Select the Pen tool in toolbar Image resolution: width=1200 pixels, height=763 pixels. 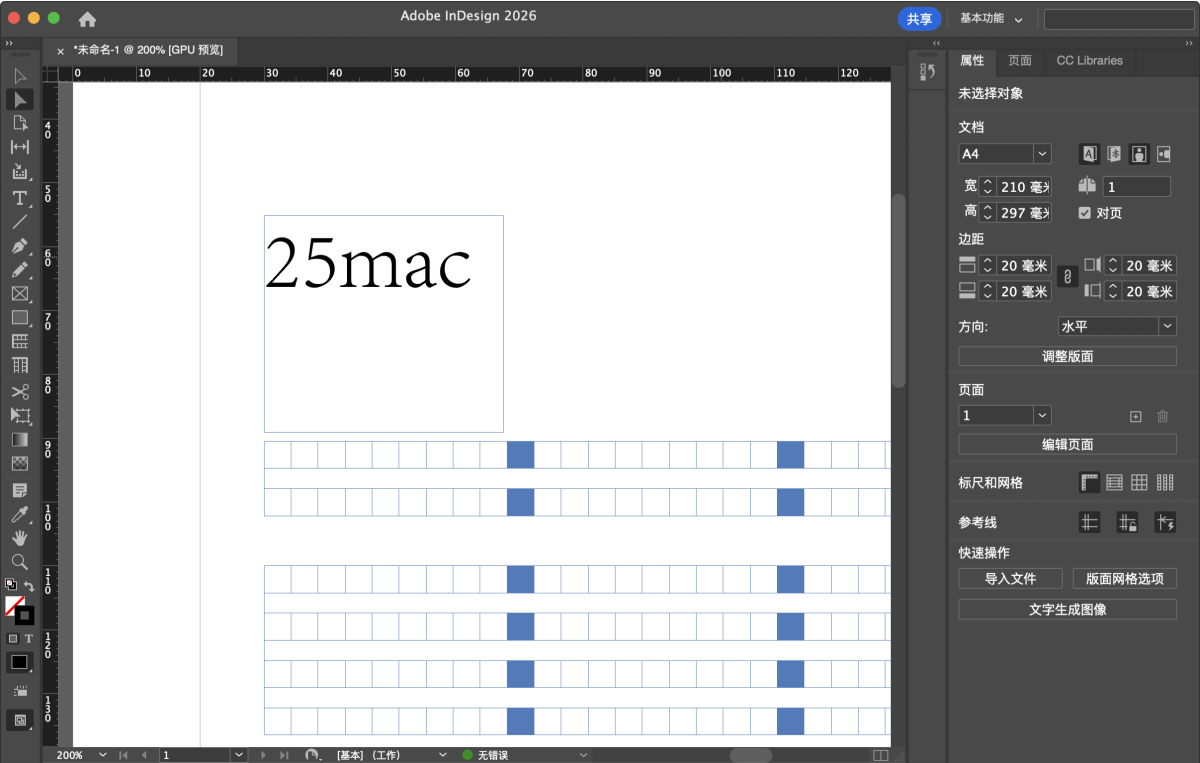(19, 246)
